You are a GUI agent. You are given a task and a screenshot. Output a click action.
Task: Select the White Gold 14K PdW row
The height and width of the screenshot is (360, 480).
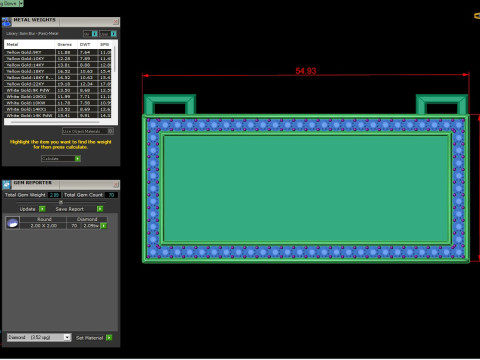(58, 115)
